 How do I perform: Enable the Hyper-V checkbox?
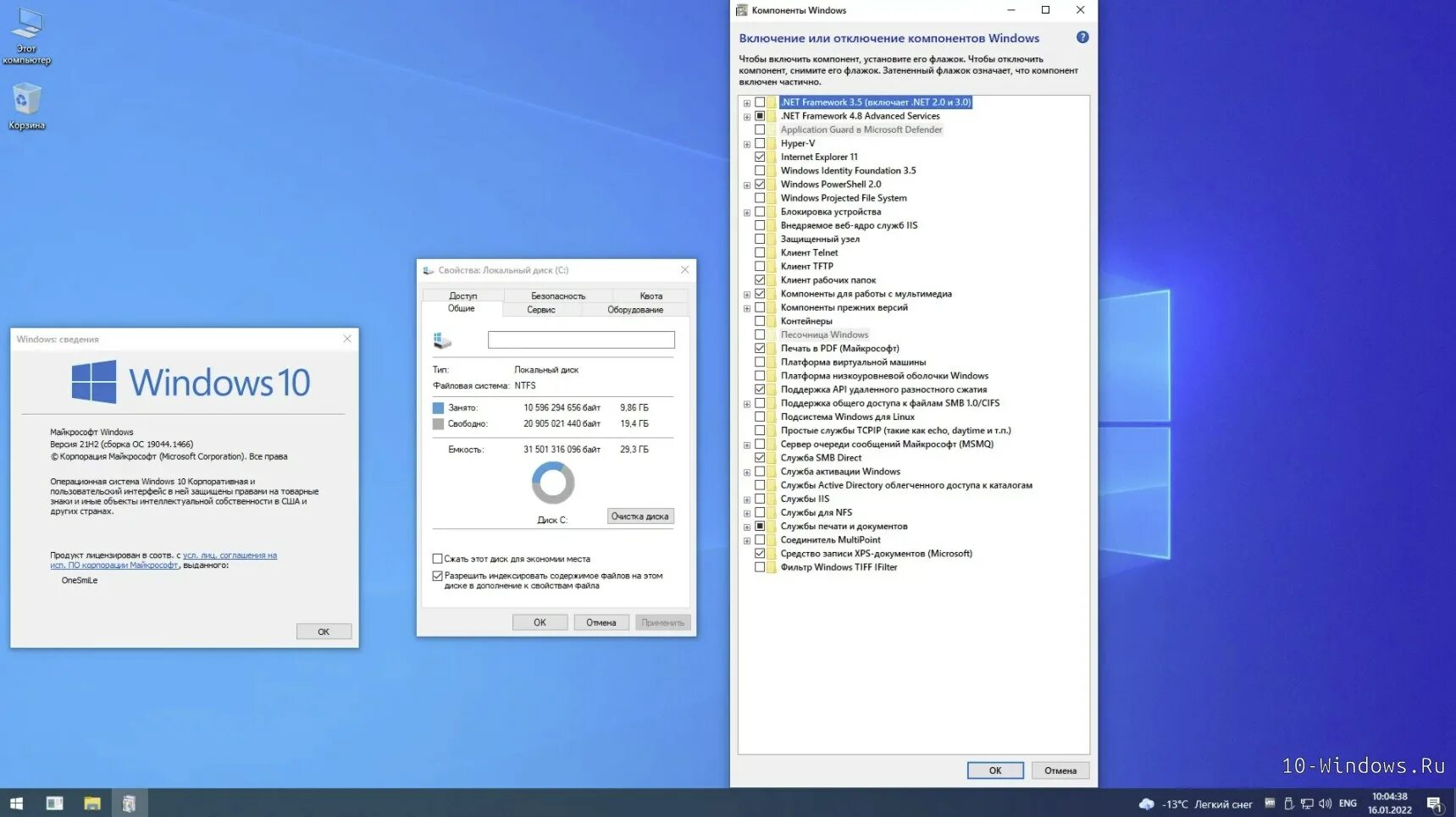pos(760,144)
